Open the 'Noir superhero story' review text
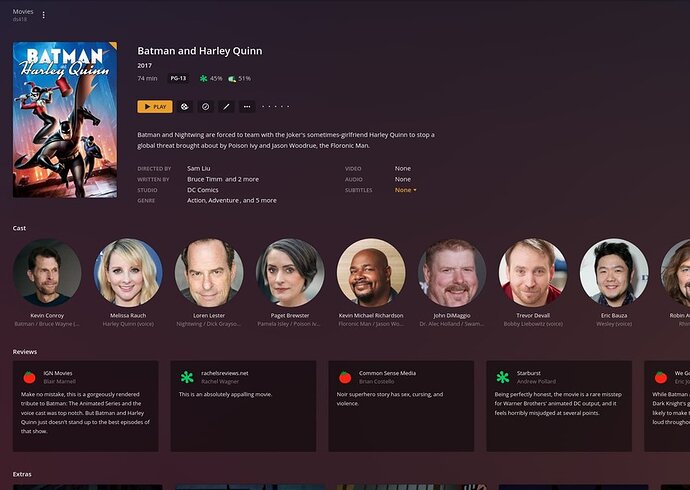The width and height of the screenshot is (690, 490). pyautogui.click(x=390, y=399)
